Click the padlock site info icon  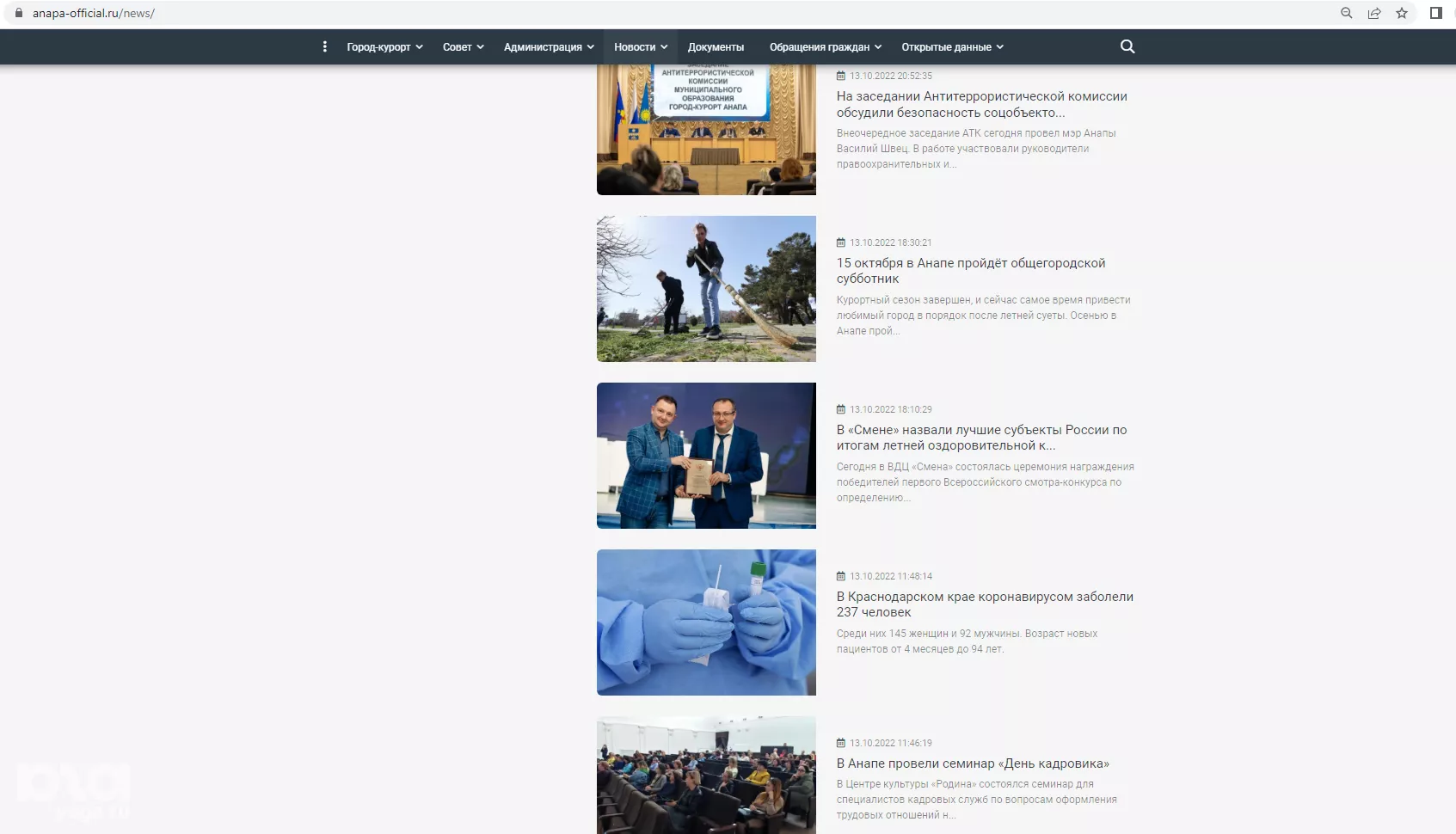tap(19, 13)
